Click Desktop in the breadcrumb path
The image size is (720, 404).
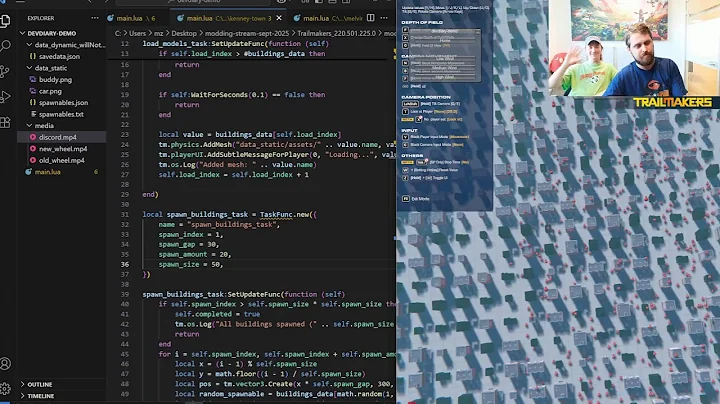[x=184, y=33]
